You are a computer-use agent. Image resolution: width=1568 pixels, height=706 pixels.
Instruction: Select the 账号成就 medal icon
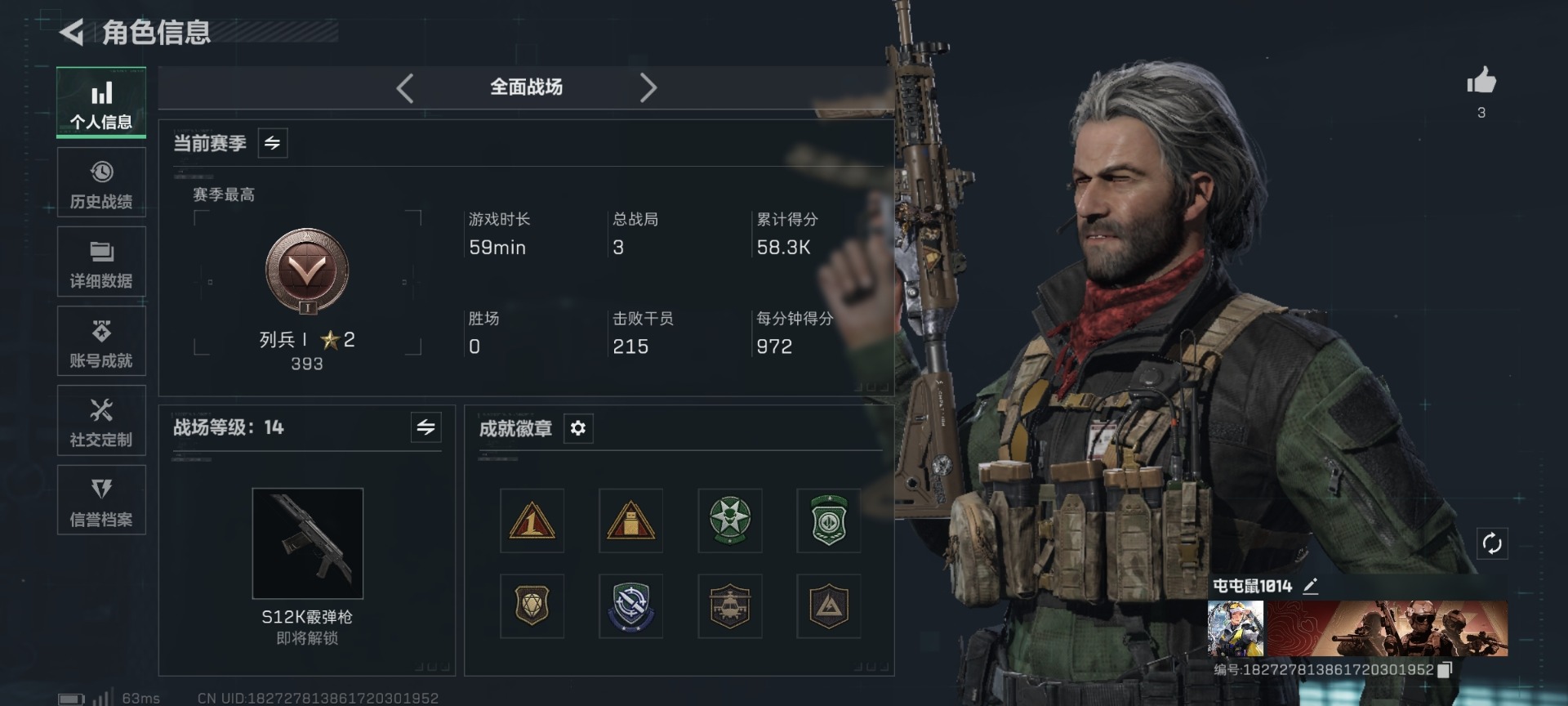[101, 331]
